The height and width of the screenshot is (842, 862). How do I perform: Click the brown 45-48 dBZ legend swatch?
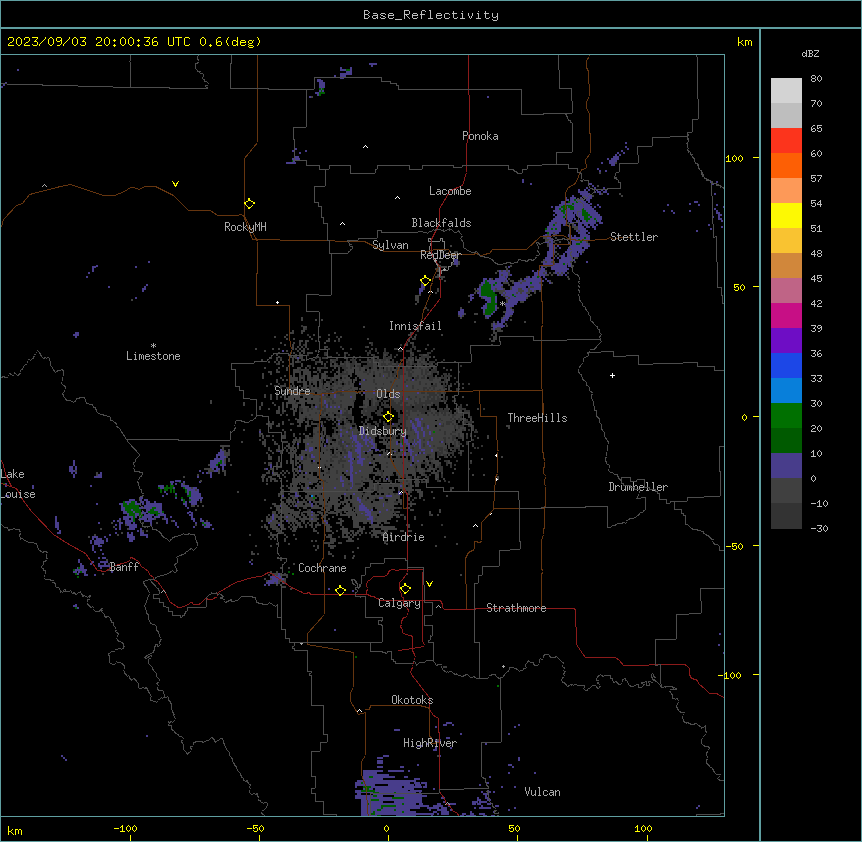click(x=786, y=265)
